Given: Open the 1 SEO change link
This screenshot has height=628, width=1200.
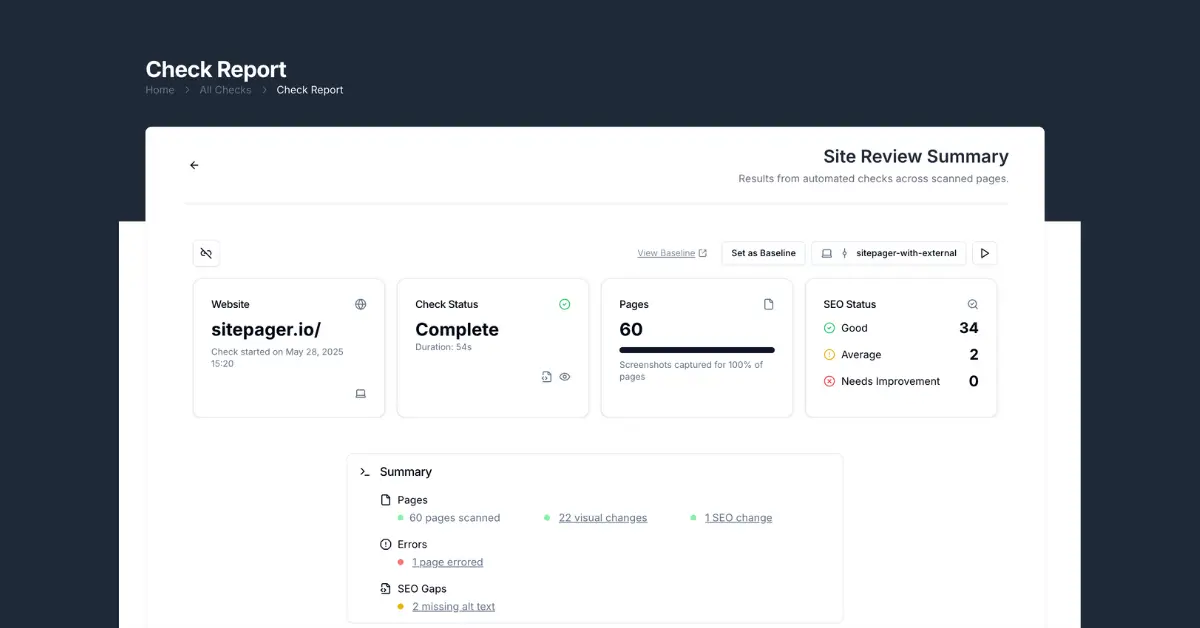Looking at the screenshot, I should point(738,518).
